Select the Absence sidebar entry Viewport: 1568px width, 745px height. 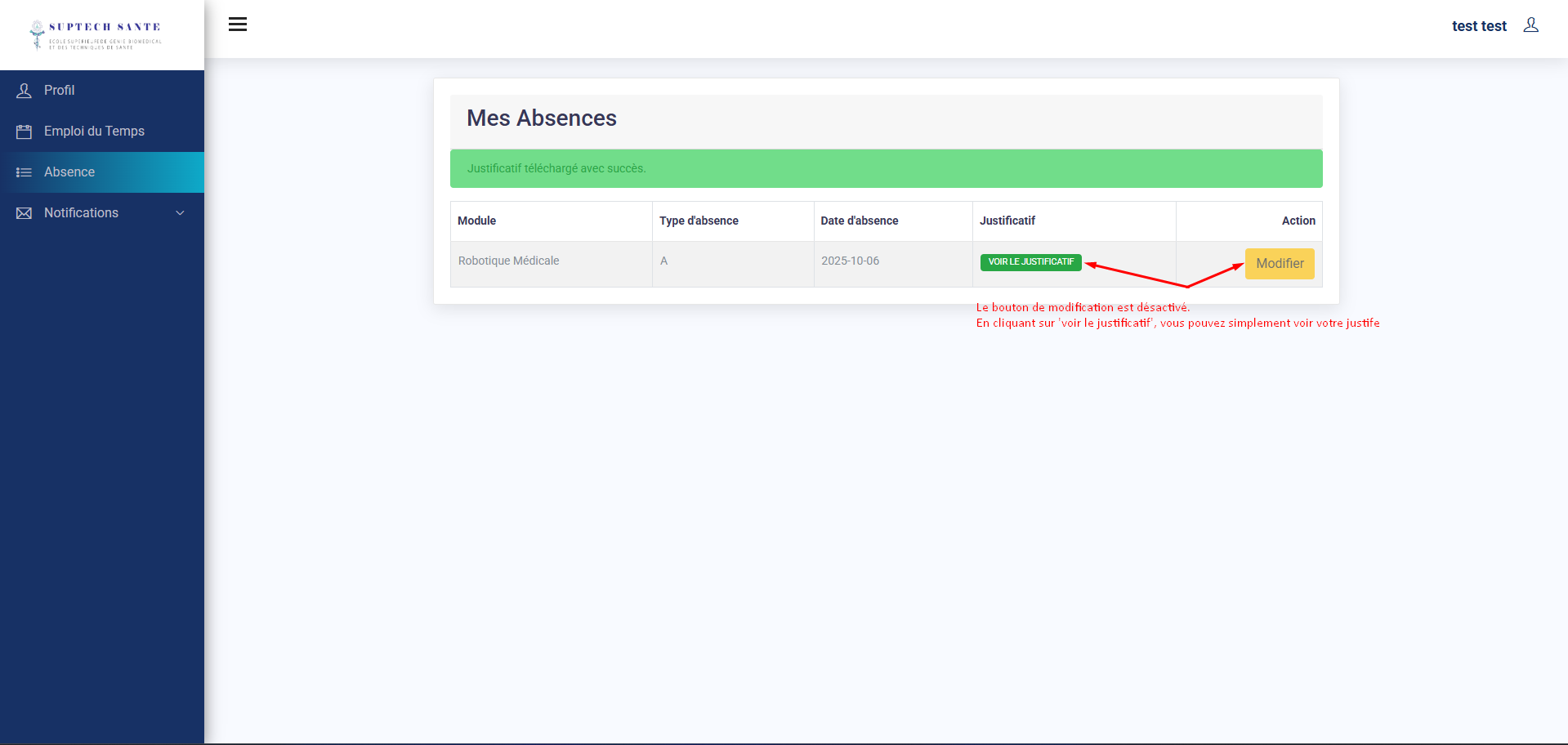pyautogui.click(x=69, y=172)
